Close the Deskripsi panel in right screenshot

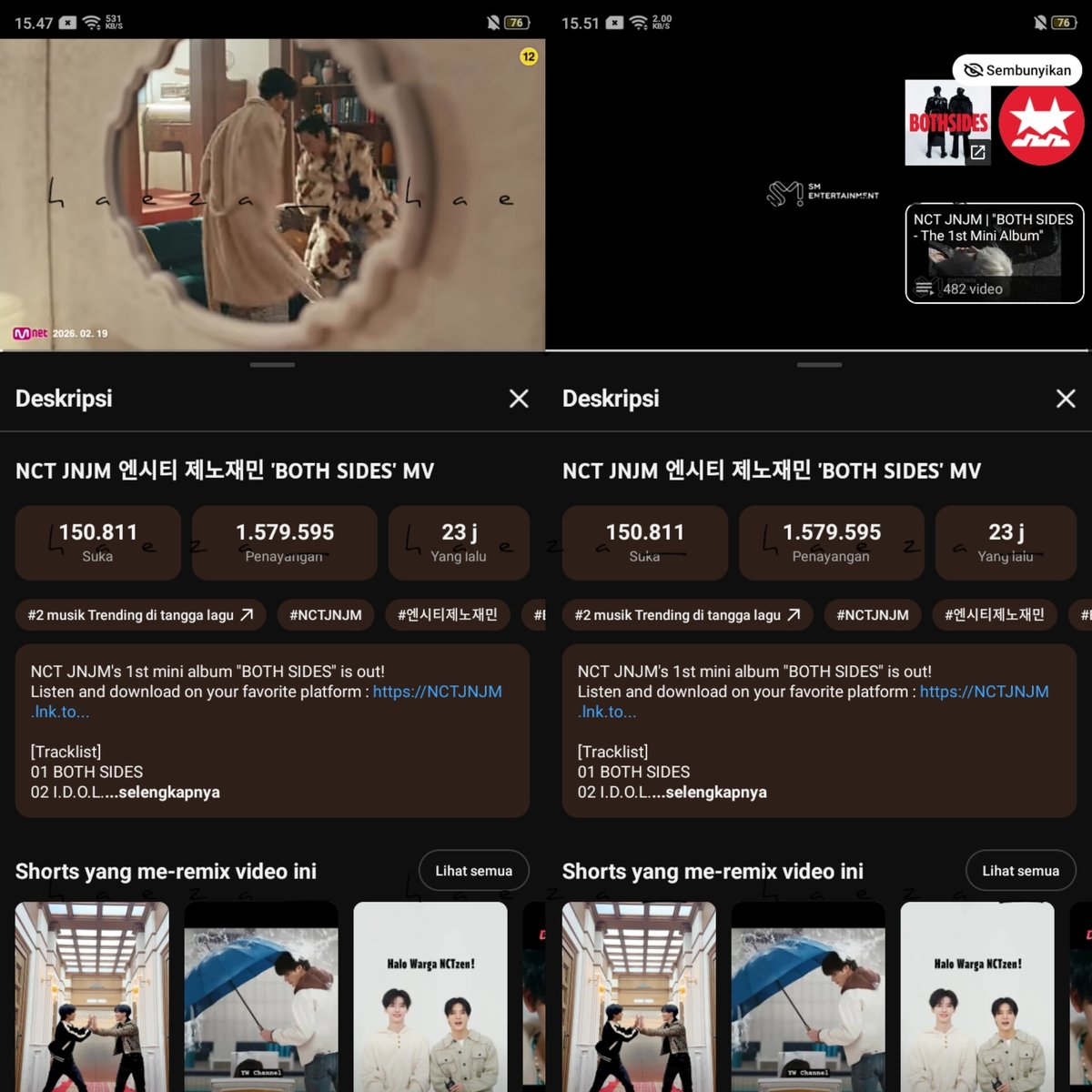(x=1066, y=399)
